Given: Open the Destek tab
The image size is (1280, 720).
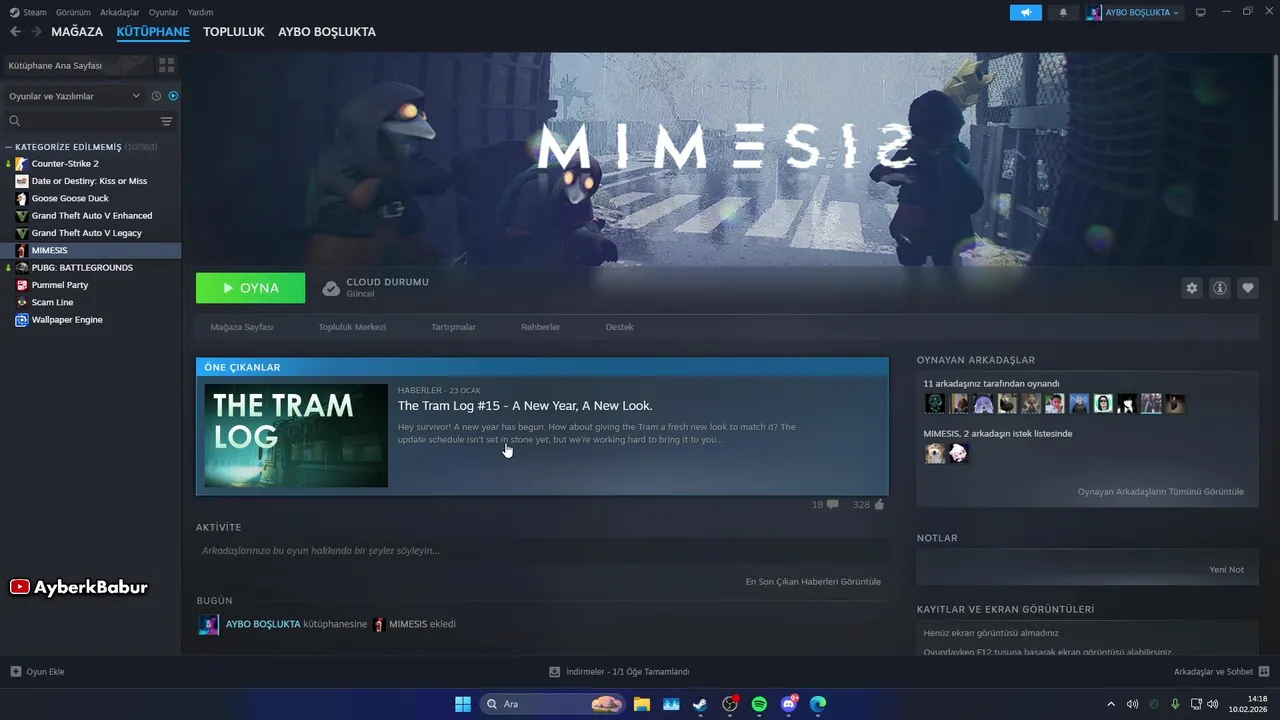Looking at the screenshot, I should pyautogui.click(x=619, y=327).
